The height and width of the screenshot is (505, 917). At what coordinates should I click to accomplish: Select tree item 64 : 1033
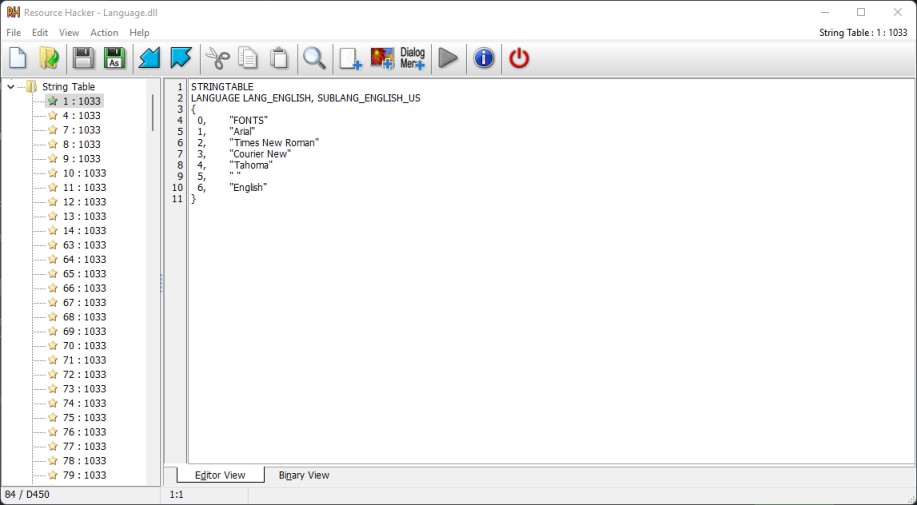(84, 260)
